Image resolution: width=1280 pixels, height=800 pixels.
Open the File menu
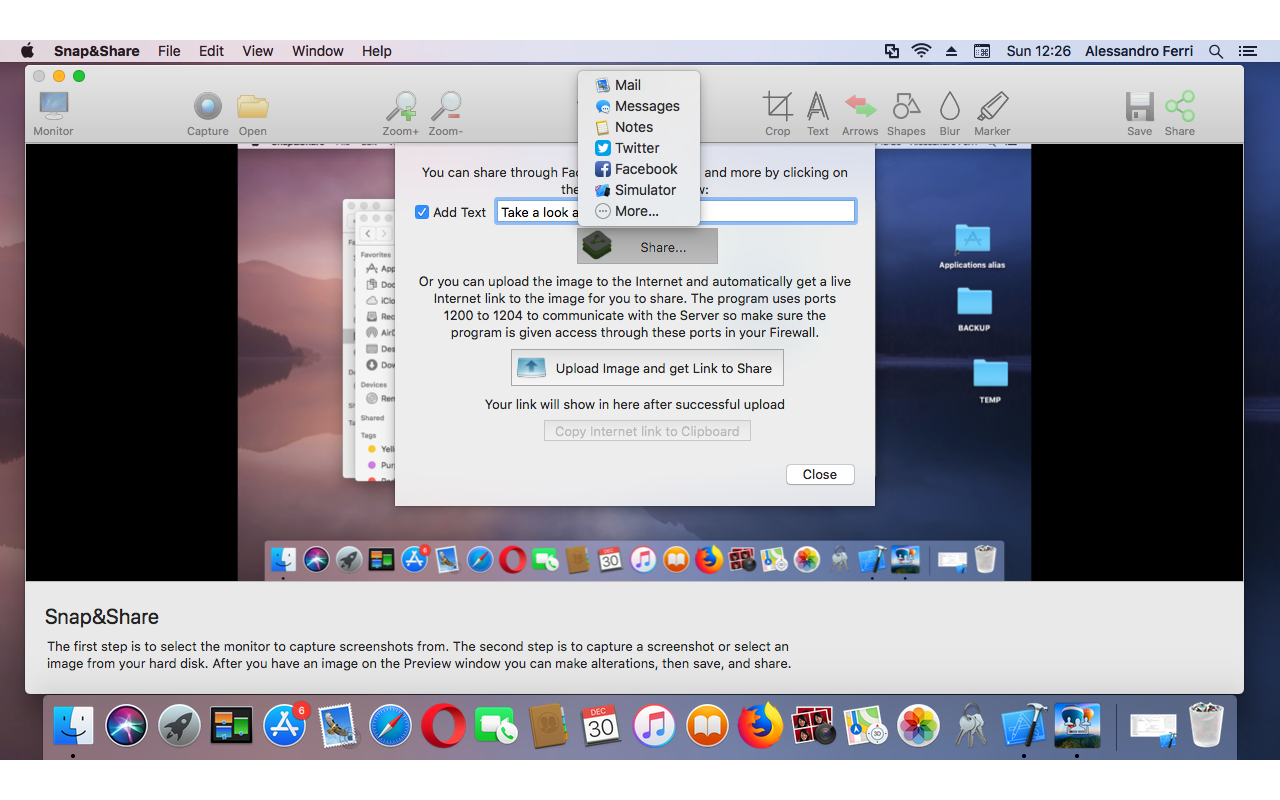tap(169, 51)
